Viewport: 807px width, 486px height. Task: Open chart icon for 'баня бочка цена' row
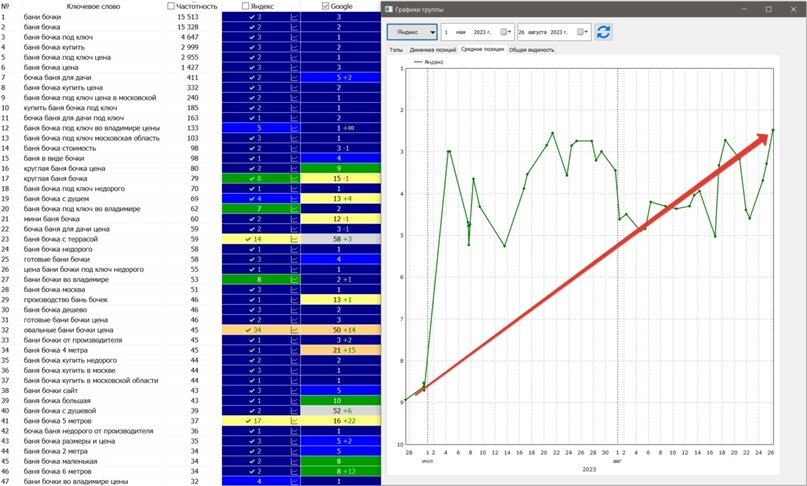point(295,67)
